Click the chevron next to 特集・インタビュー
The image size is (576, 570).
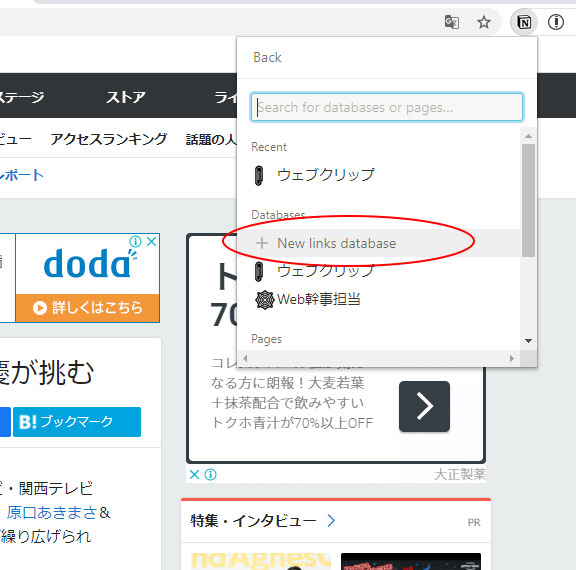(x=331, y=520)
